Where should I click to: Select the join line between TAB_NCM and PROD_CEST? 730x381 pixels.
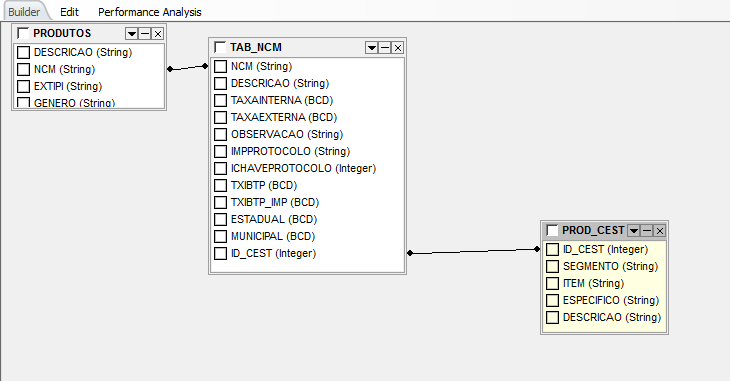[474, 251]
